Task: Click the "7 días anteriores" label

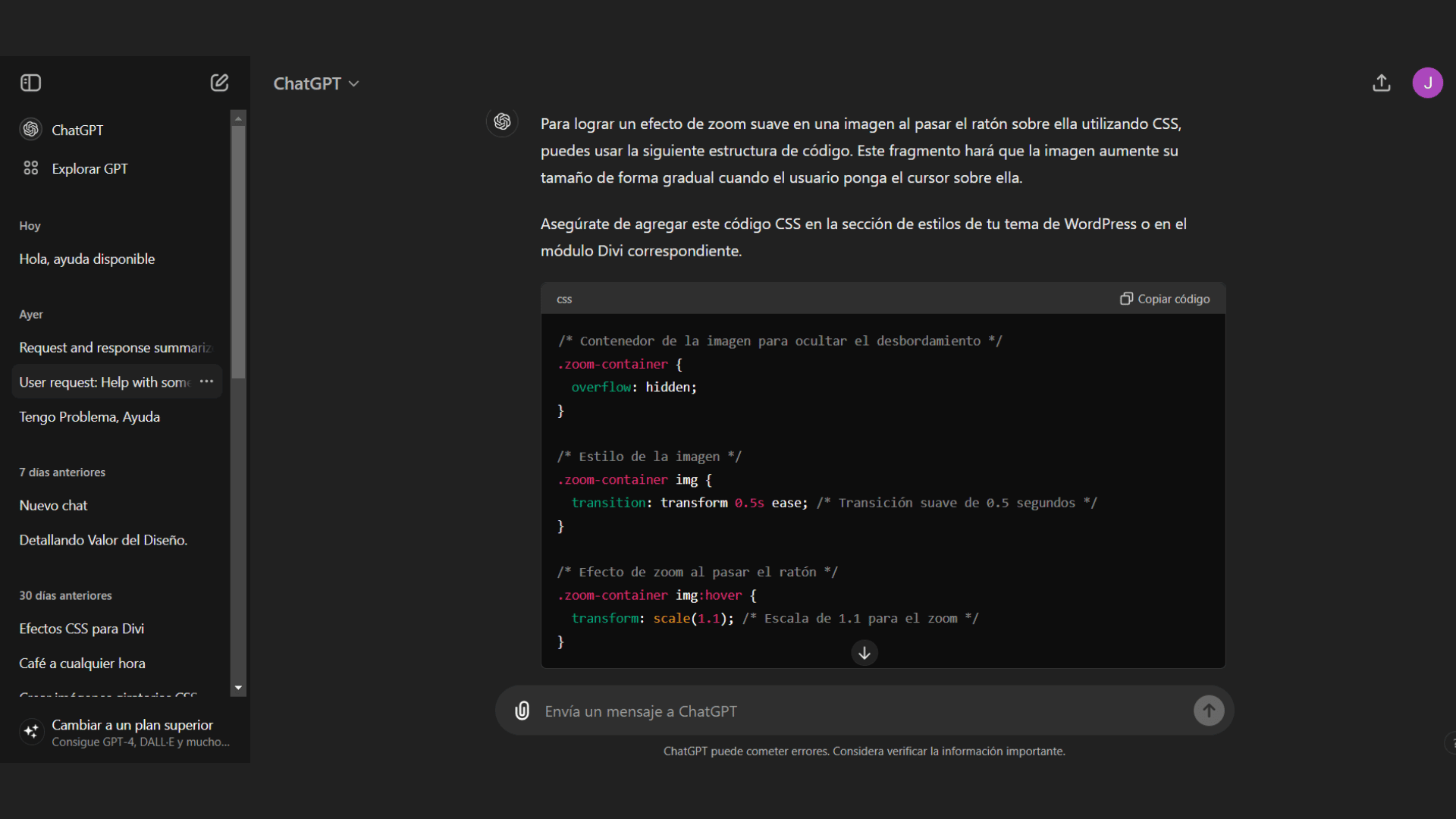Action: 62,472
